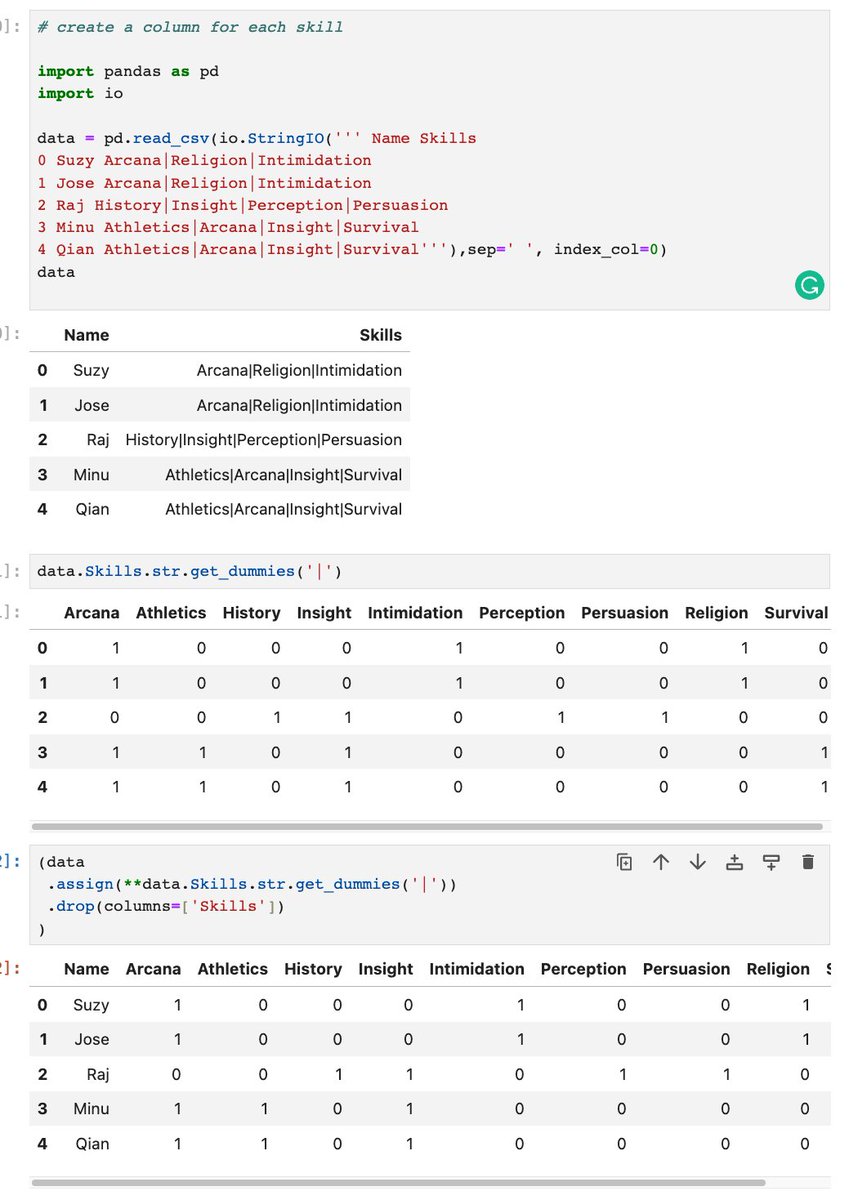Click into the data.Skills.str.get_dummies('|') code cell

(x=430, y=572)
